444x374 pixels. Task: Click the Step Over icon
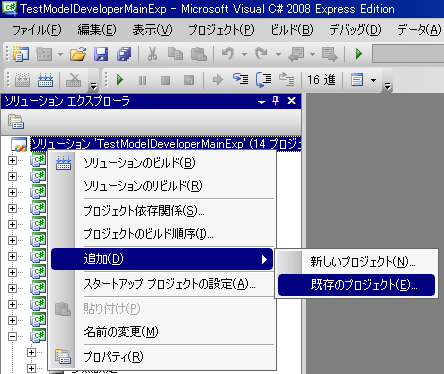(264, 80)
